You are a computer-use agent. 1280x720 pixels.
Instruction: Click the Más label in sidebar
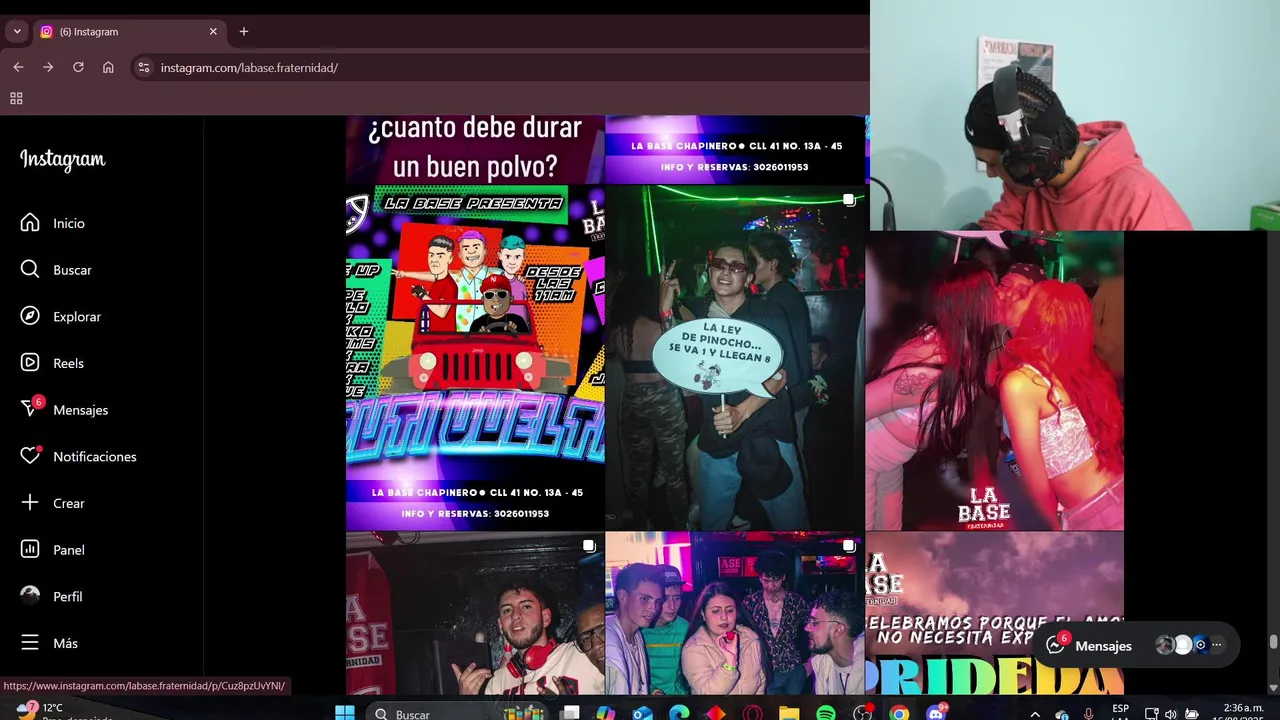click(x=65, y=643)
